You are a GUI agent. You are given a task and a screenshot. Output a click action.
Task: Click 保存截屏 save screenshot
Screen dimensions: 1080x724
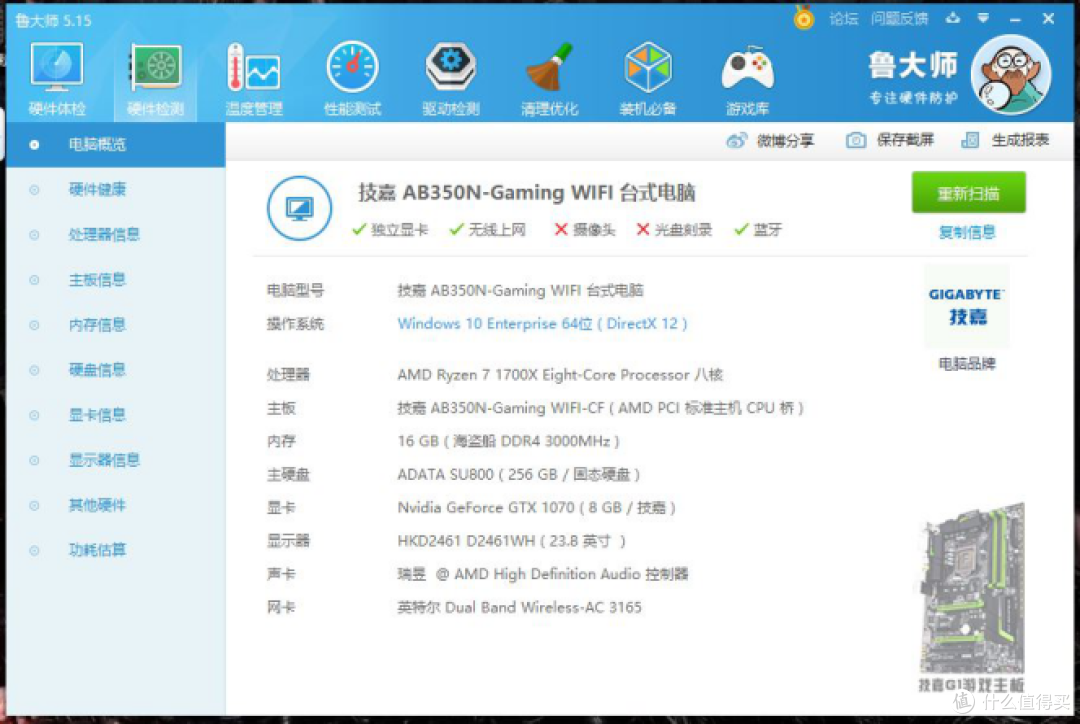[x=890, y=141]
